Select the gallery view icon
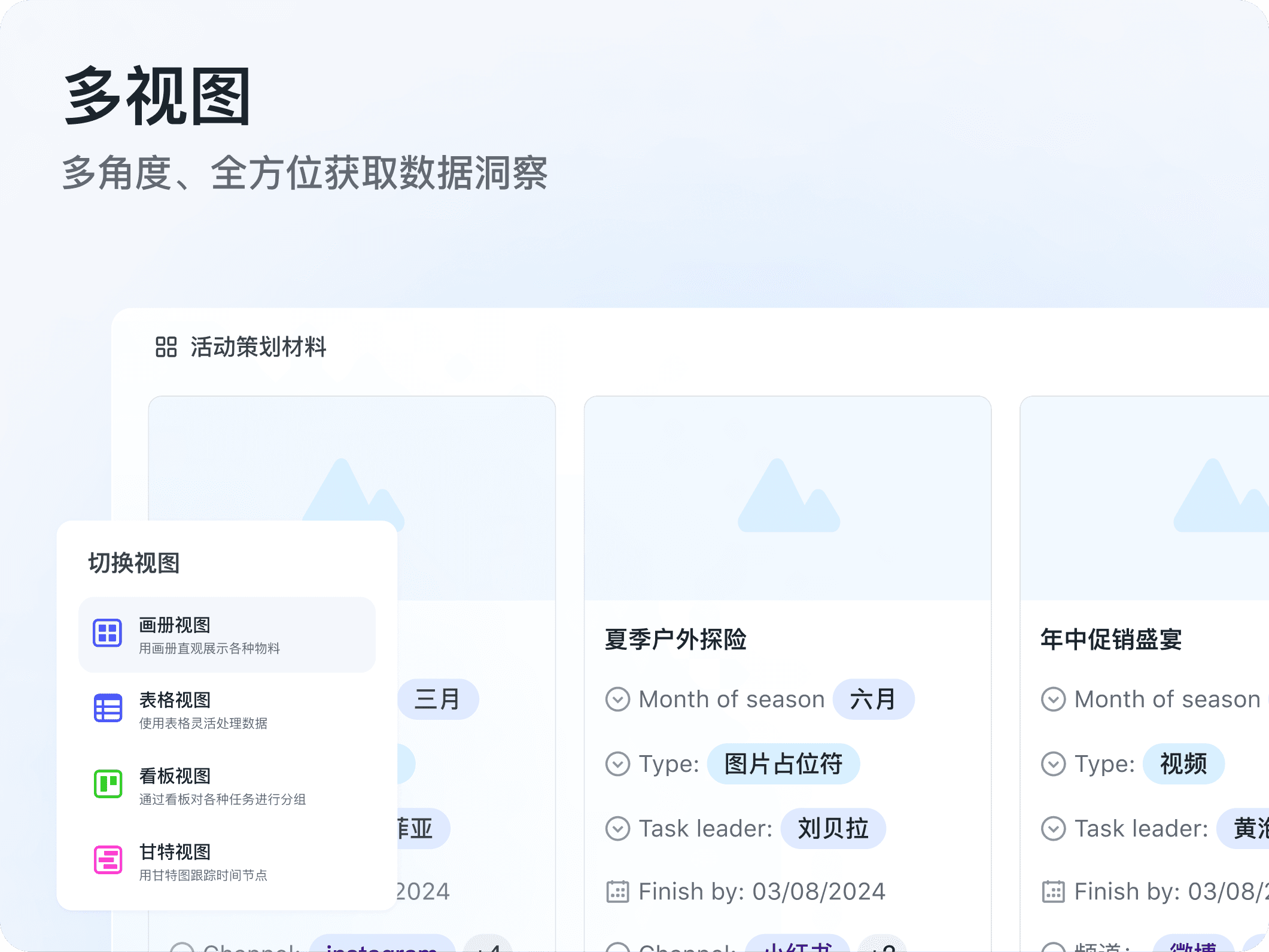The height and width of the screenshot is (952, 1269). (108, 633)
